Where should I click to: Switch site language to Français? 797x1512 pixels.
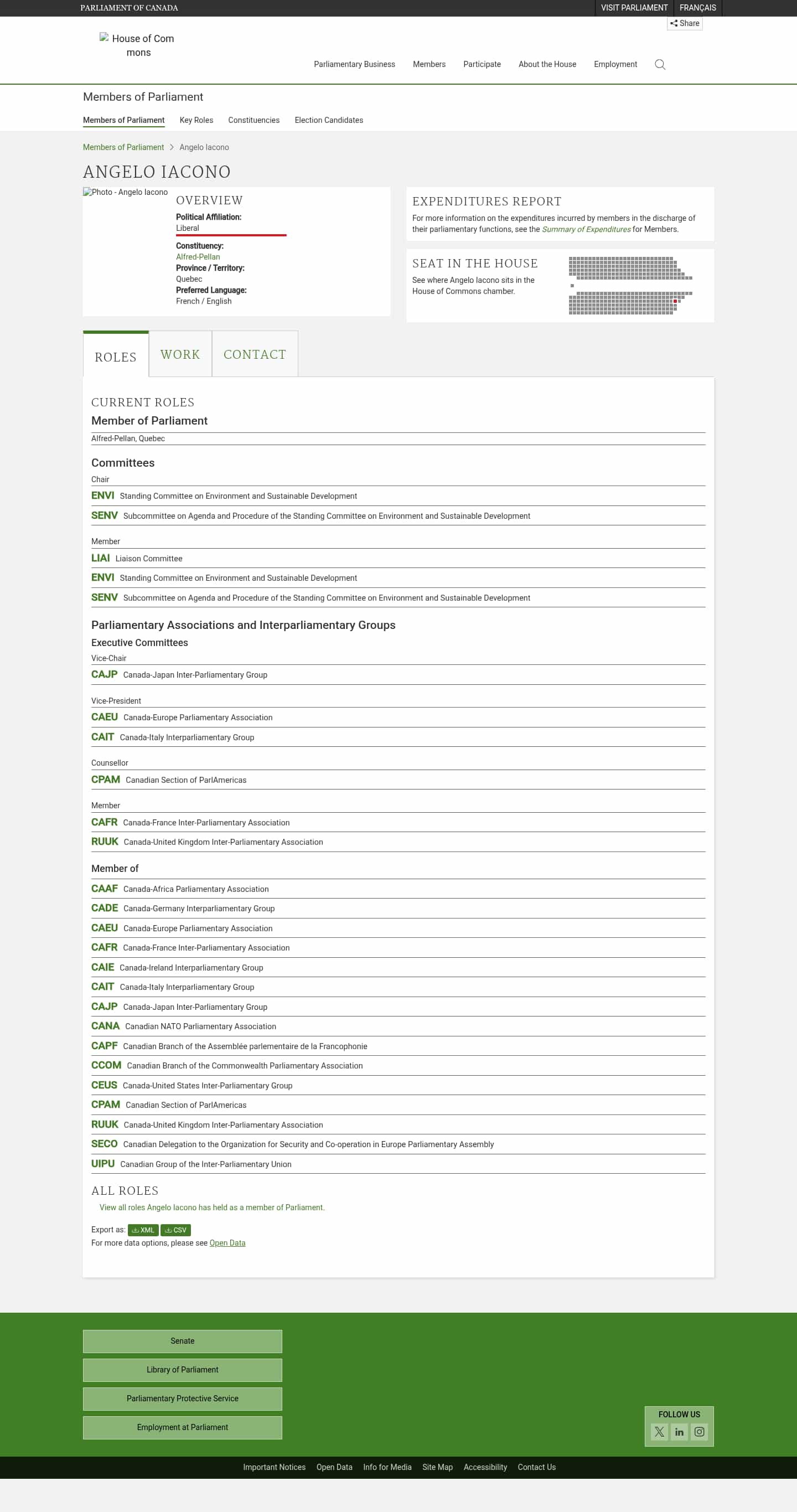[x=697, y=8]
